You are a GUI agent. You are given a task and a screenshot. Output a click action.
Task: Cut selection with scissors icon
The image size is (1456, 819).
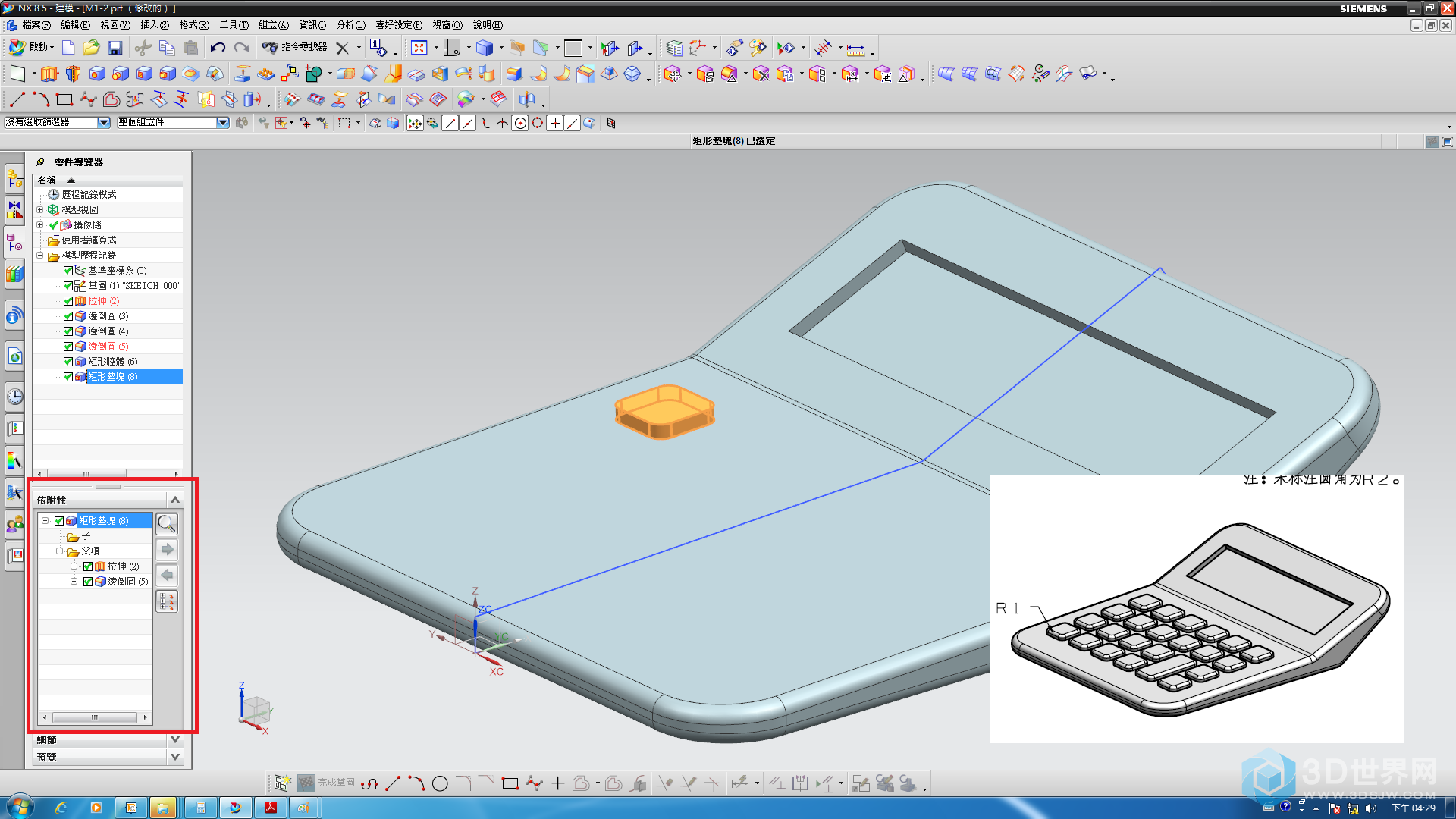143,48
